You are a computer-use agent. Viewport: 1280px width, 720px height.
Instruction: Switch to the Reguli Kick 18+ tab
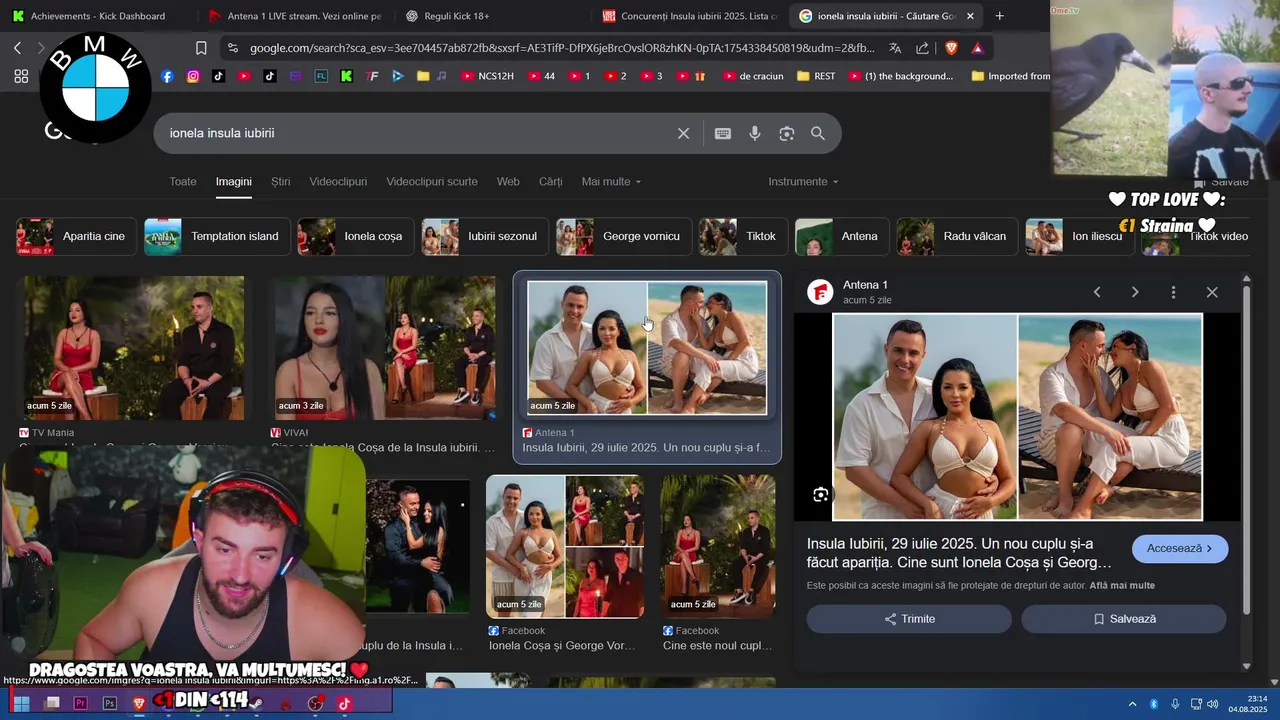pyautogui.click(x=492, y=16)
